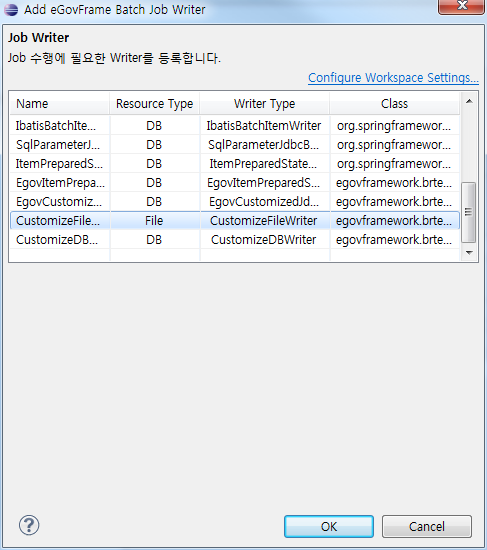This screenshot has height=550, width=487.
Task: Click class cell in IbatisBatchItemWriter row
Action: 394,126
